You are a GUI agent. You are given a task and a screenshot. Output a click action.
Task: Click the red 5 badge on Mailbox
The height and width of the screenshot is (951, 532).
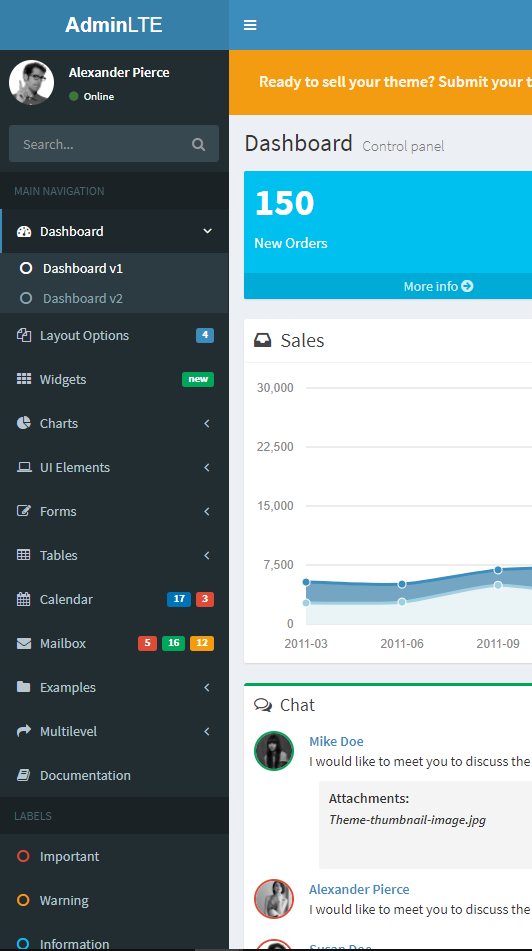click(147, 643)
